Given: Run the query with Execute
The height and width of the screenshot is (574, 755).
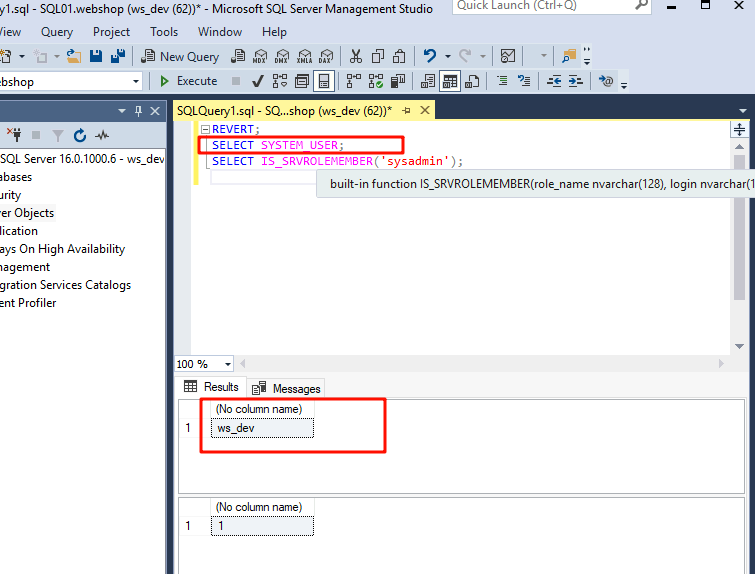Looking at the screenshot, I should [x=189, y=81].
